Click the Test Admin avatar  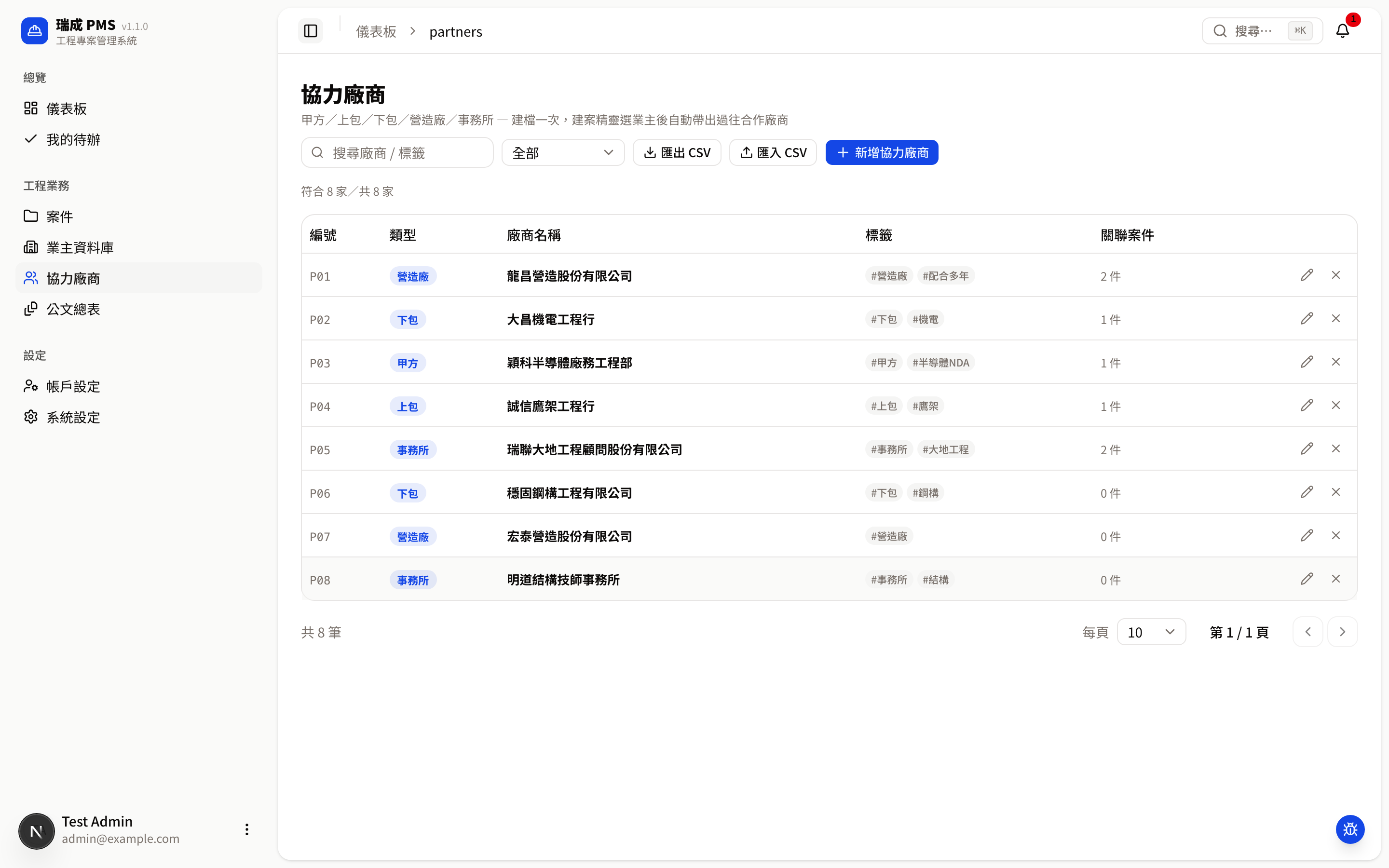coord(36,831)
